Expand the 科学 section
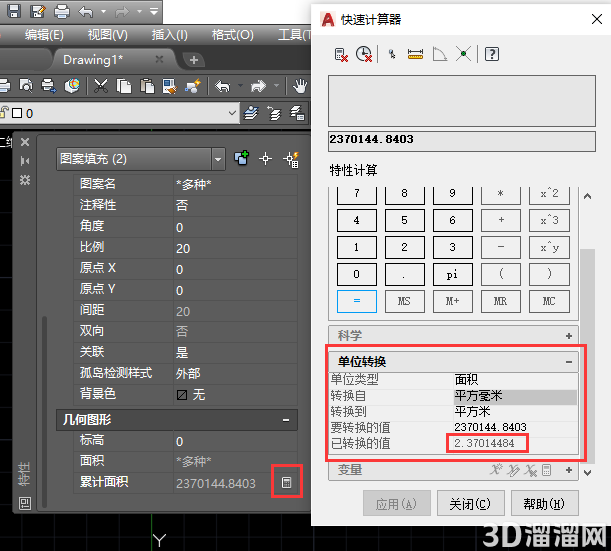 569,336
